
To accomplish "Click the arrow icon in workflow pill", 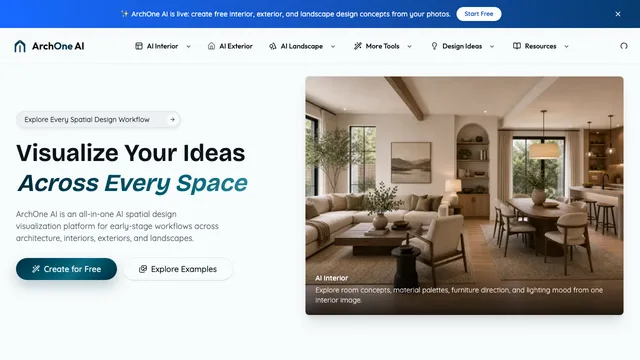I will tap(172, 120).
